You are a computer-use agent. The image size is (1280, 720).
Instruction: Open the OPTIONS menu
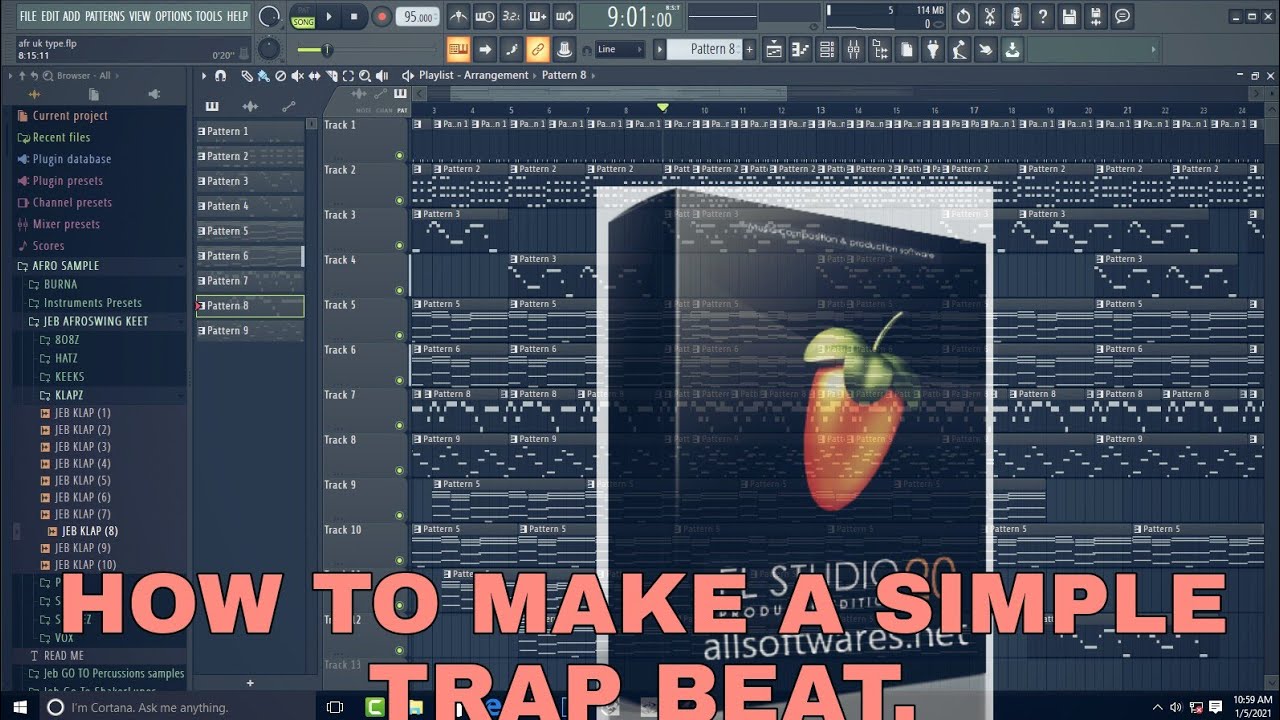tap(173, 16)
